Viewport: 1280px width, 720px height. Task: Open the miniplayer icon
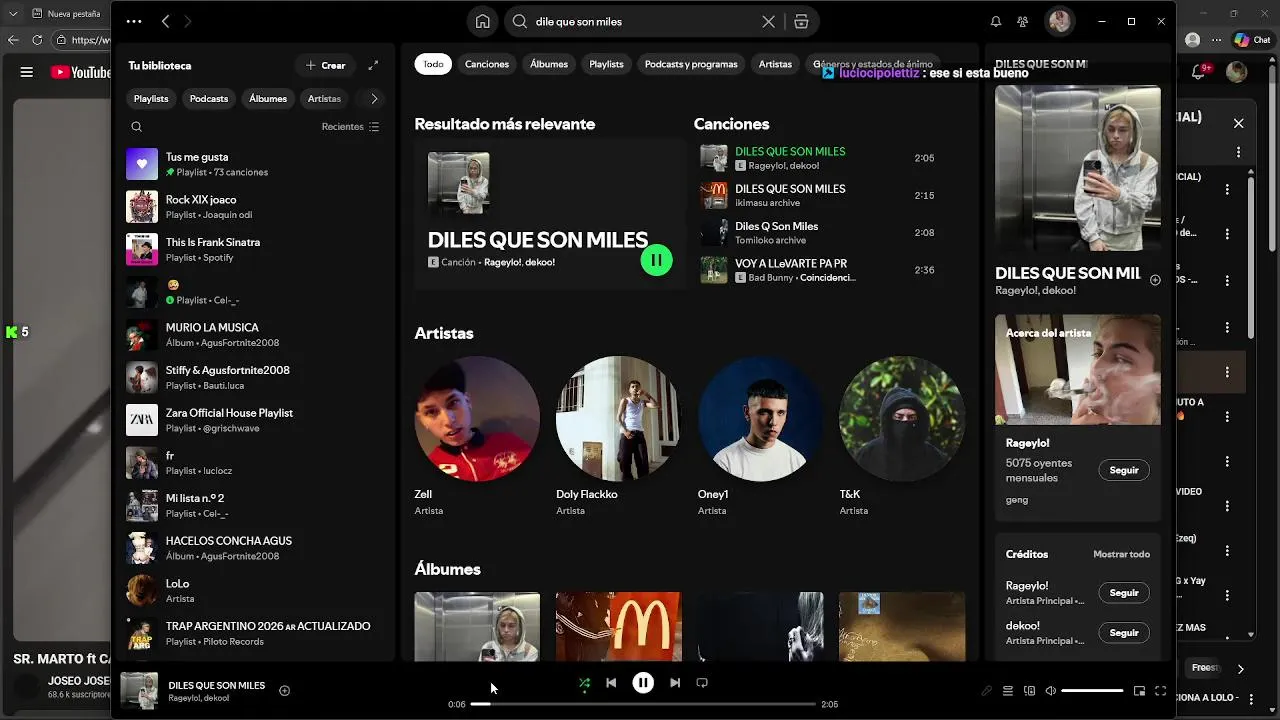(x=1139, y=691)
